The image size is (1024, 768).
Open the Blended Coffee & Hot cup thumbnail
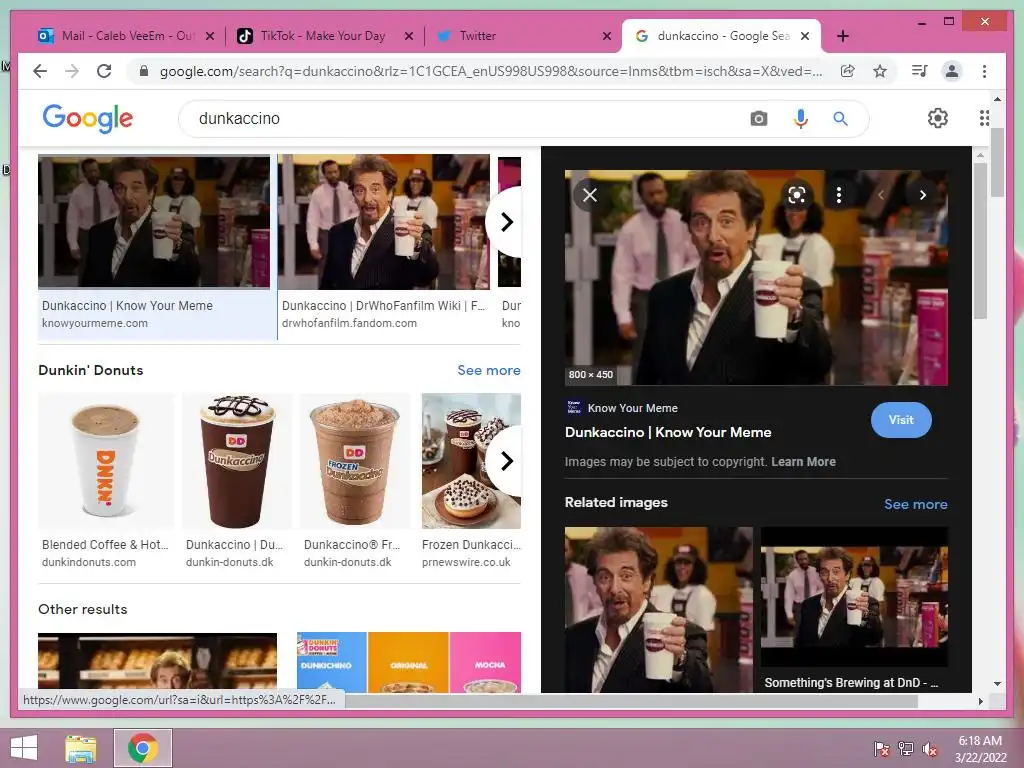pos(106,460)
